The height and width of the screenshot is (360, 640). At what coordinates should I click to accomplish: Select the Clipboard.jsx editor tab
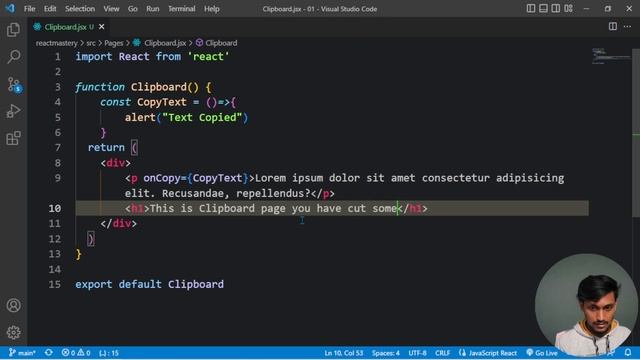tap(69, 27)
